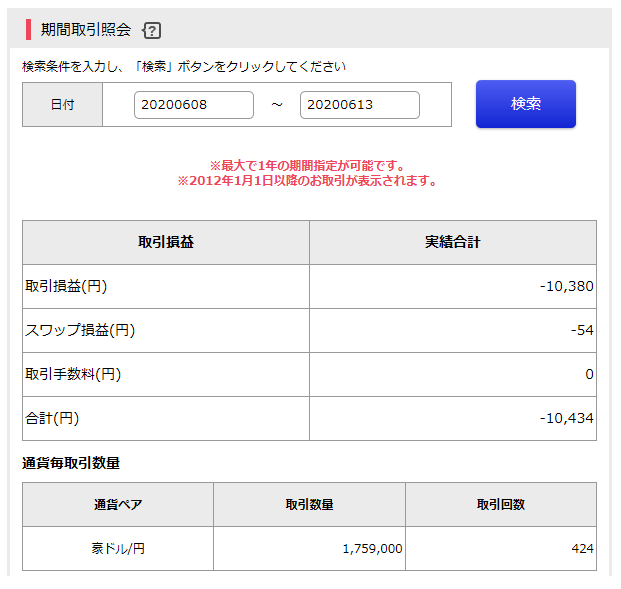This screenshot has height=589, width=621.
Task: Select the 通貨ペア column header
Action: coord(118,505)
